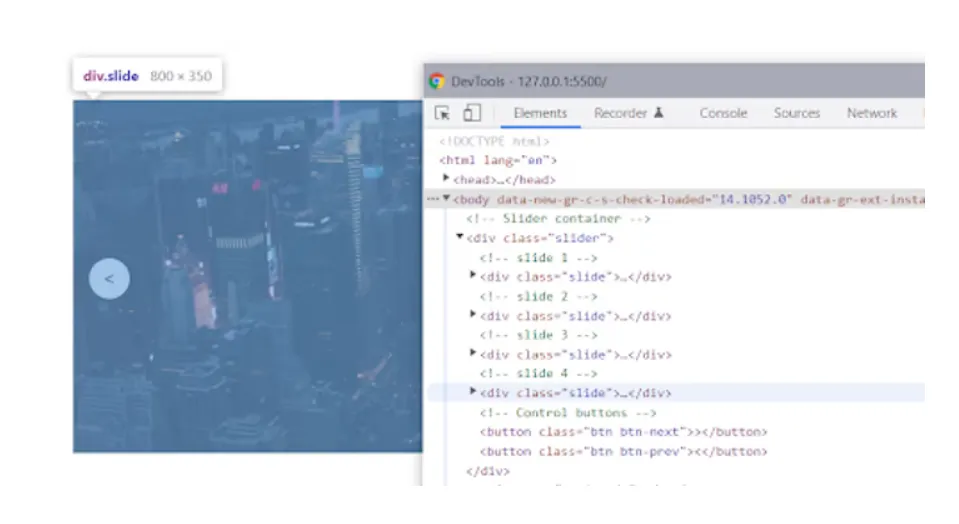
Task: Open the Network tab
Action: (872, 113)
